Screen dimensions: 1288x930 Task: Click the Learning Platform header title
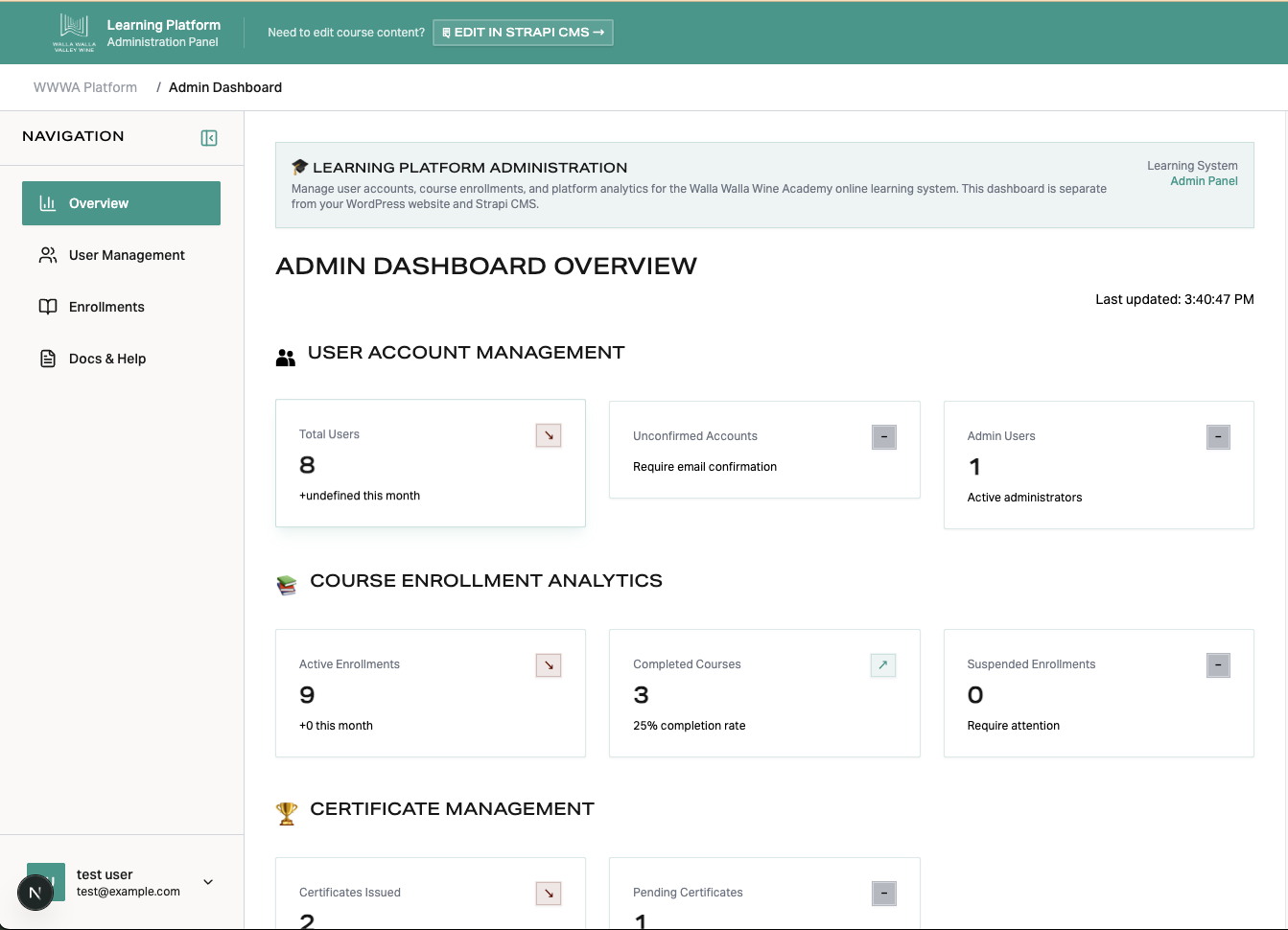pyautogui.click(x=164, y=25)
